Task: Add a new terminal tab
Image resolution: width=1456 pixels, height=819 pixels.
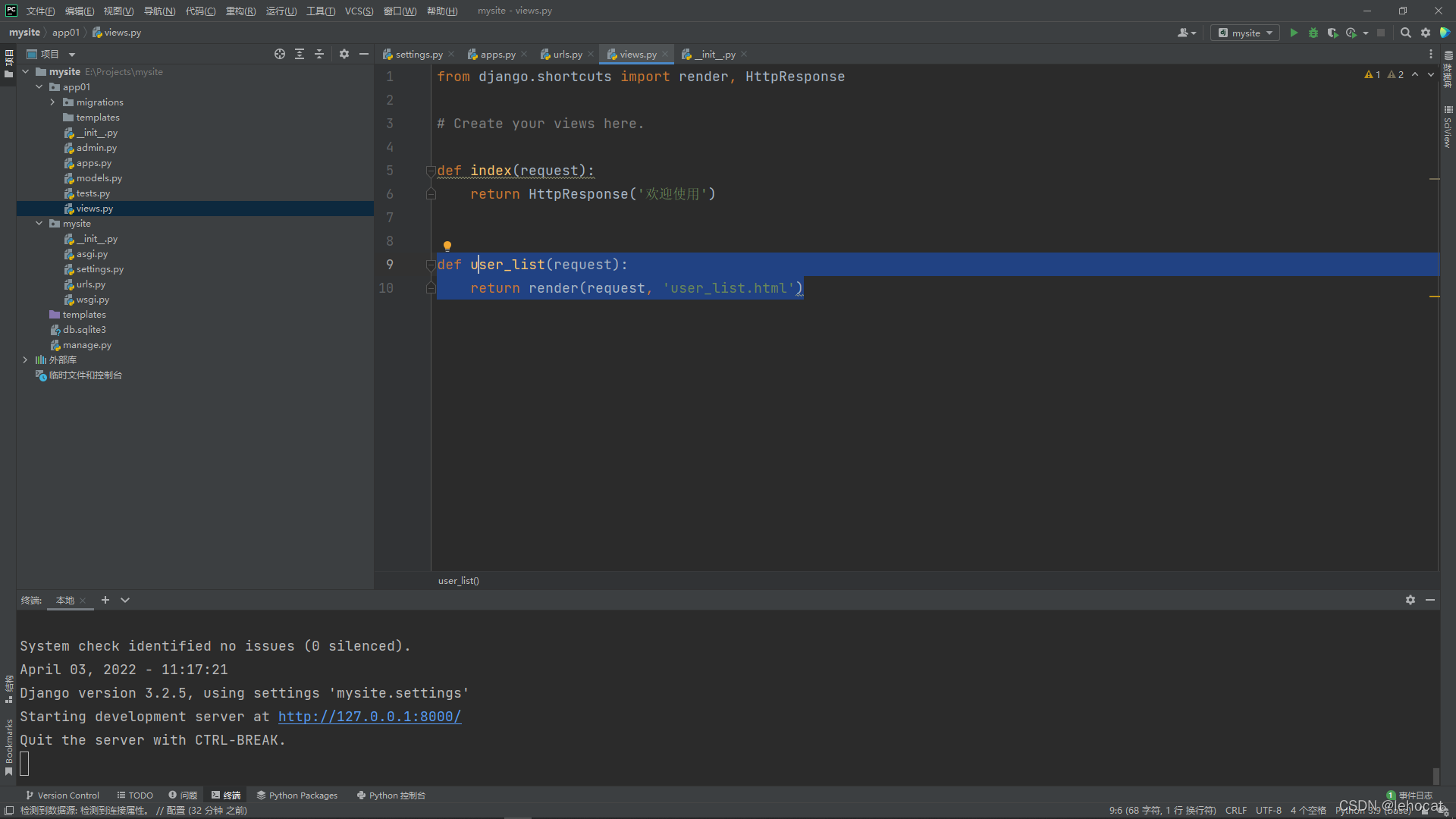Action: pyautogui.click(x=105, y=600)
